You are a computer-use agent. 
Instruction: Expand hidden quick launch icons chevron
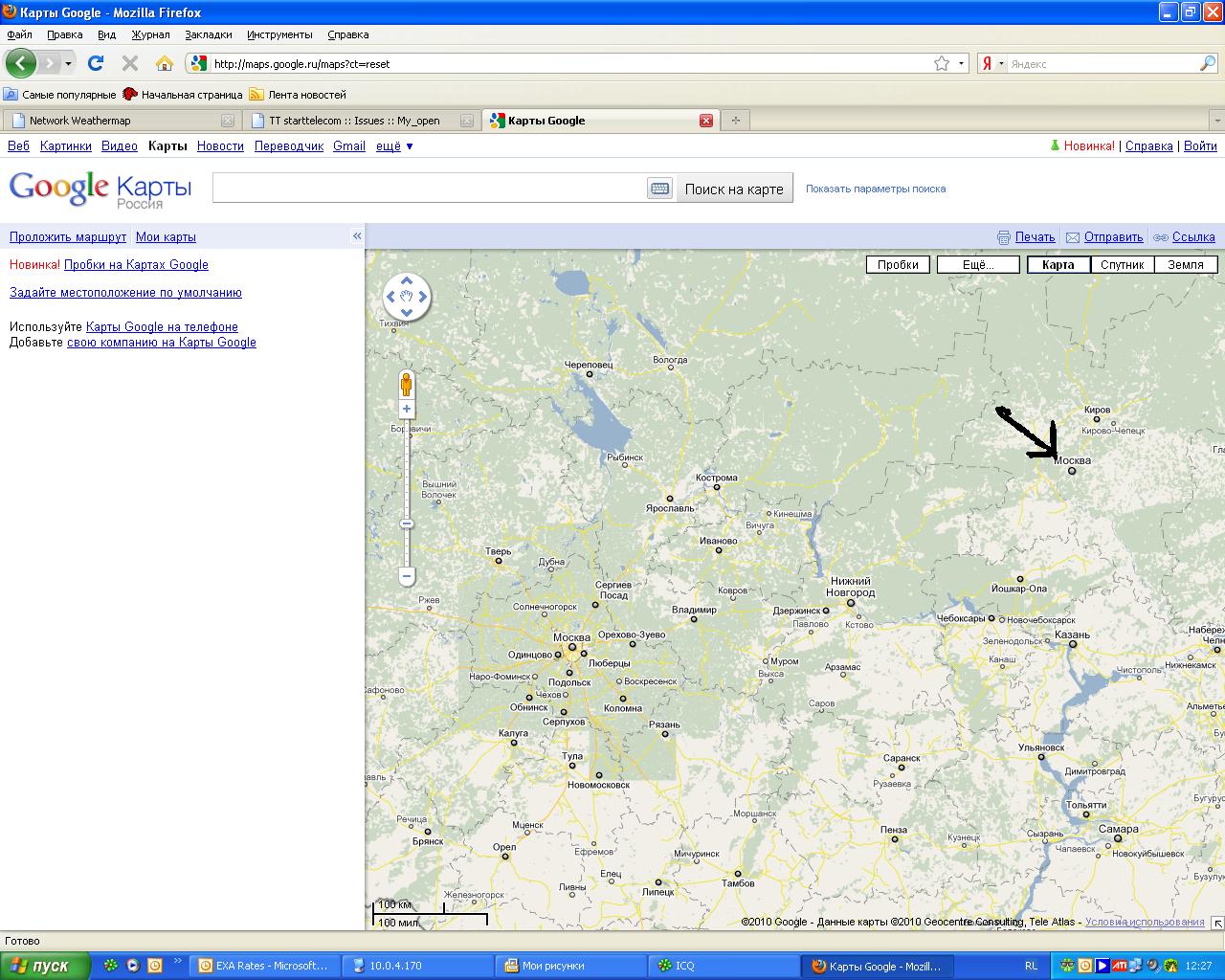click(x=178, y=961)
